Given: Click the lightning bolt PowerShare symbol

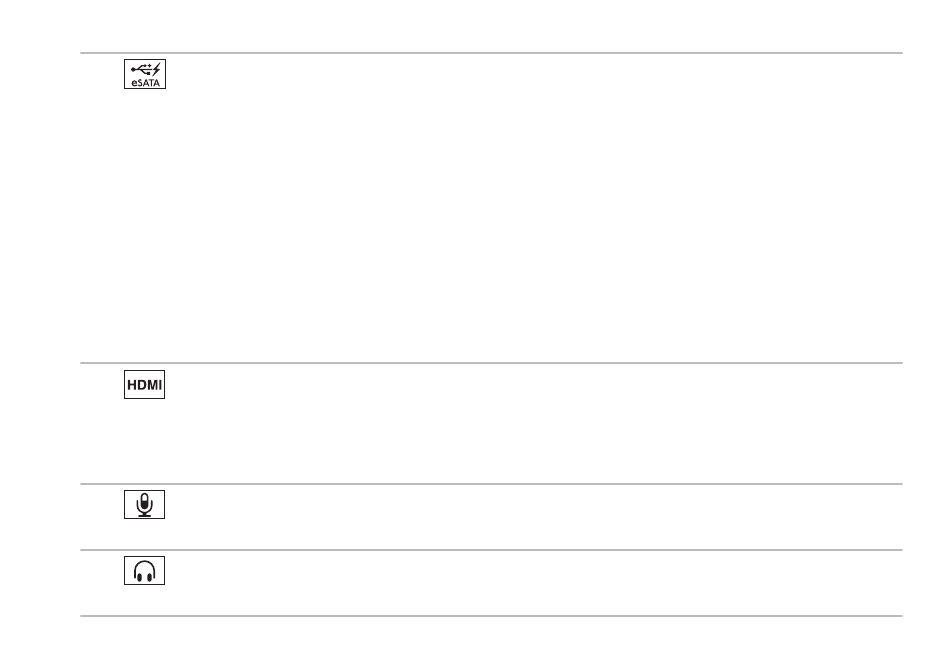Looking at the screenshot, I should click(156, 69).
